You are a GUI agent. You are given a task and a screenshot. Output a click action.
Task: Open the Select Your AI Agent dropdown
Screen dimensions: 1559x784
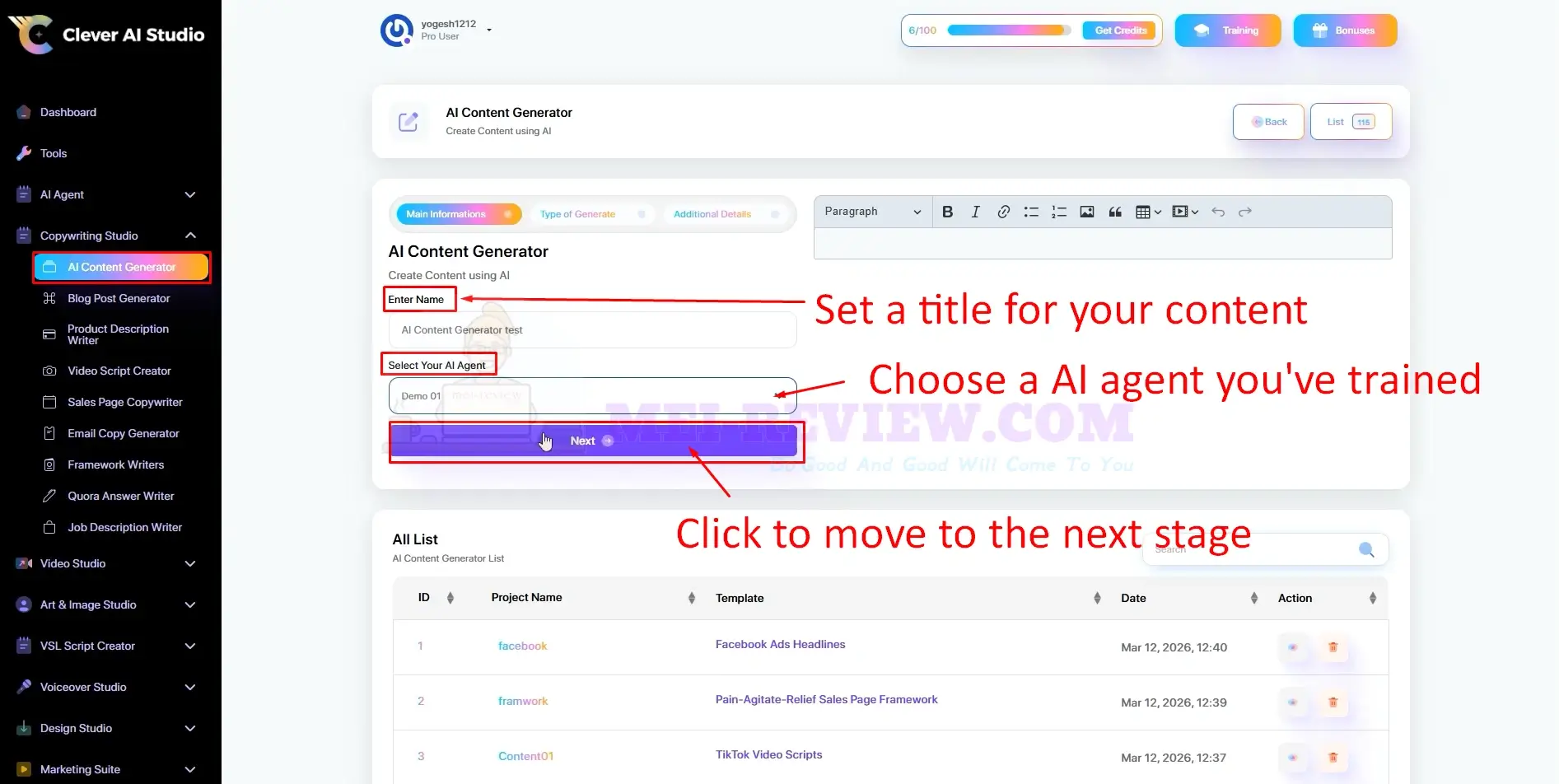point(592,396)
